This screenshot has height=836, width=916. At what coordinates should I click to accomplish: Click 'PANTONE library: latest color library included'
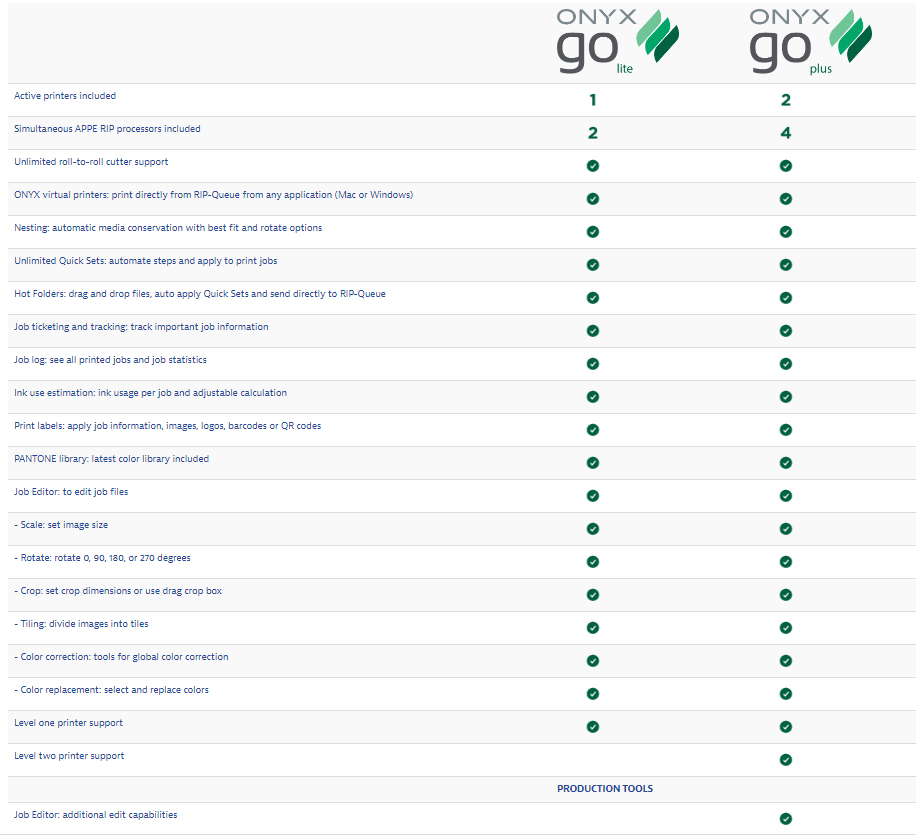(112, 459)
